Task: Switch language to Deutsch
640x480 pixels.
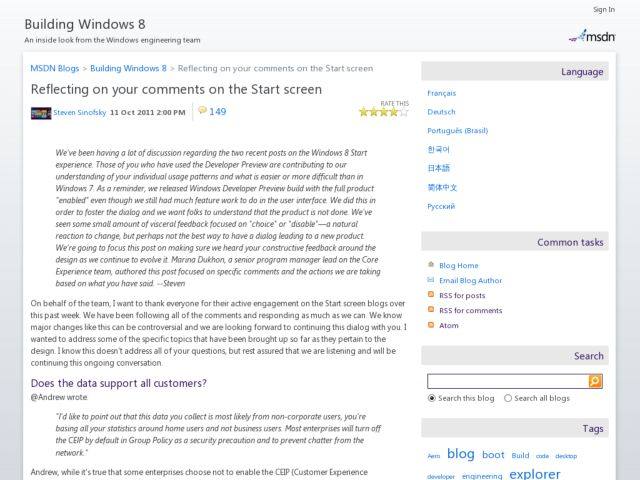Action: [x=441, y=112]
